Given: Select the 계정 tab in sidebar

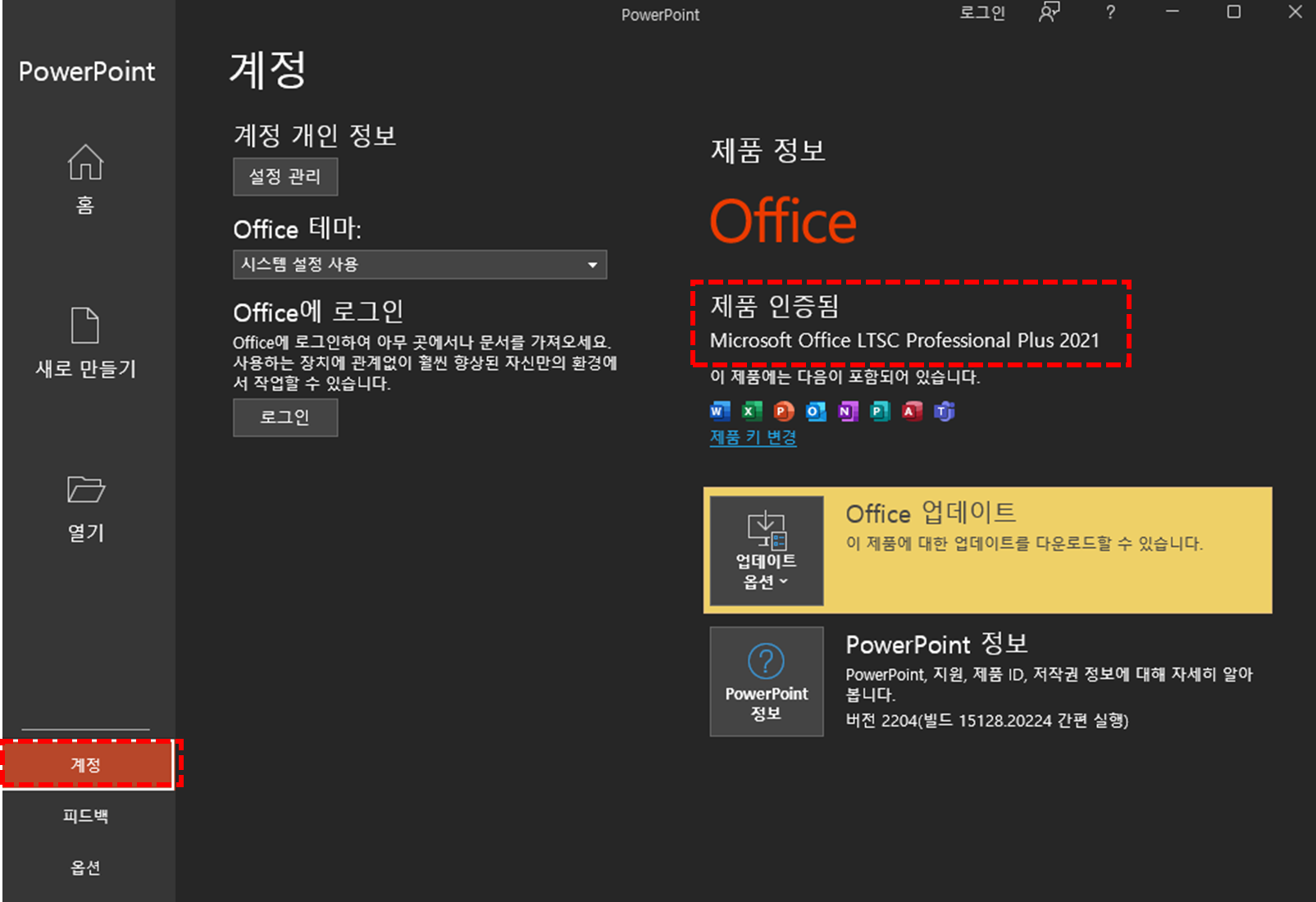Looking at the screenshot, I should 88,764.
